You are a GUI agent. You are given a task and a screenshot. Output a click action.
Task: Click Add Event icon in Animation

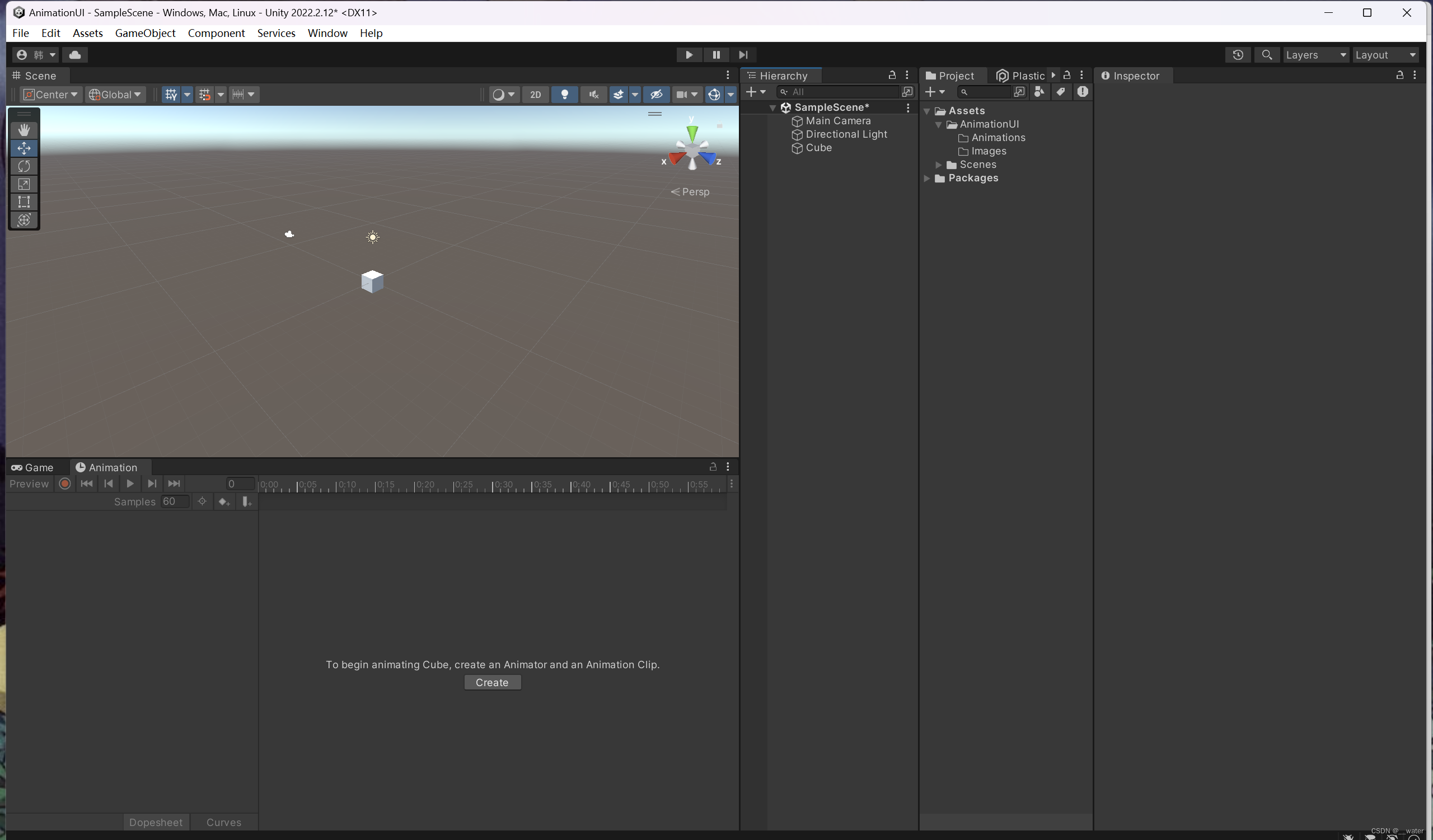pos(246,501)
